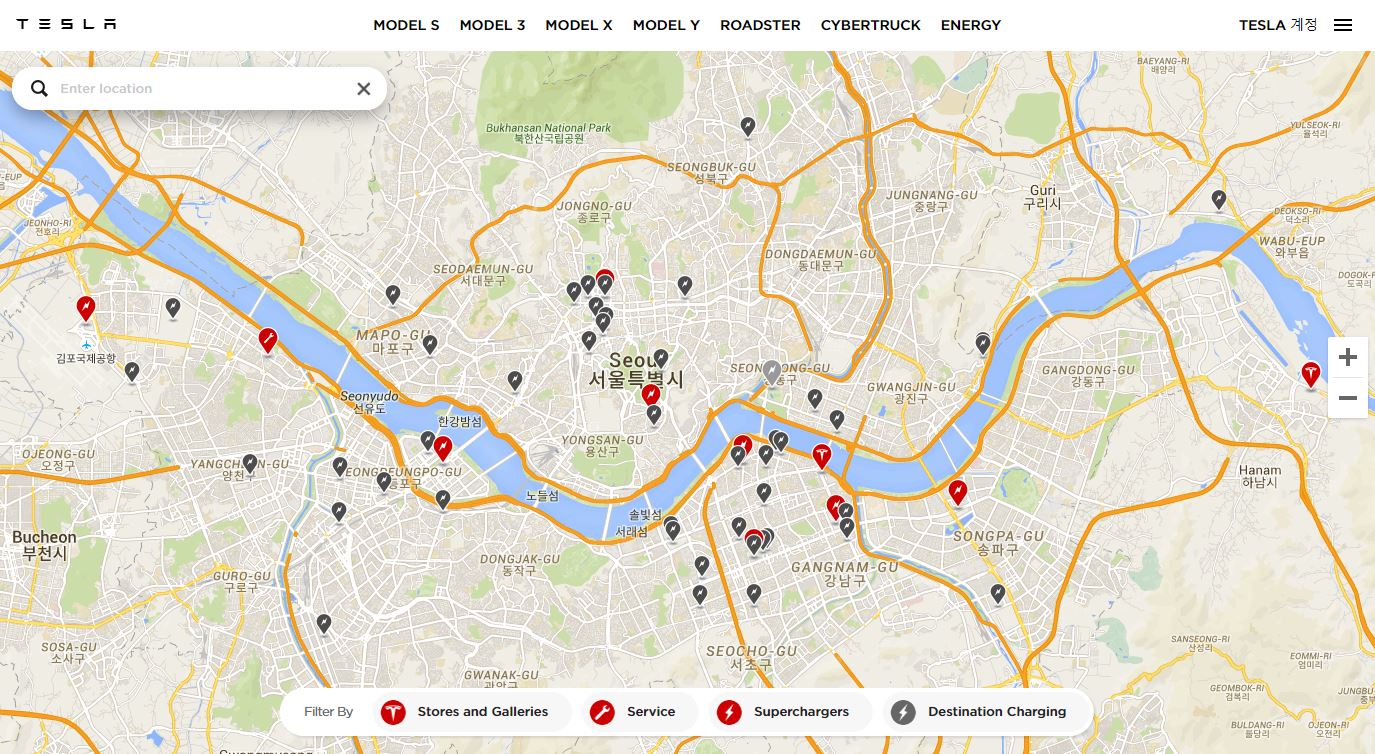Zoom out on the map
The height and width of the screenshot is (754, 1375).
coord(1347,398)
